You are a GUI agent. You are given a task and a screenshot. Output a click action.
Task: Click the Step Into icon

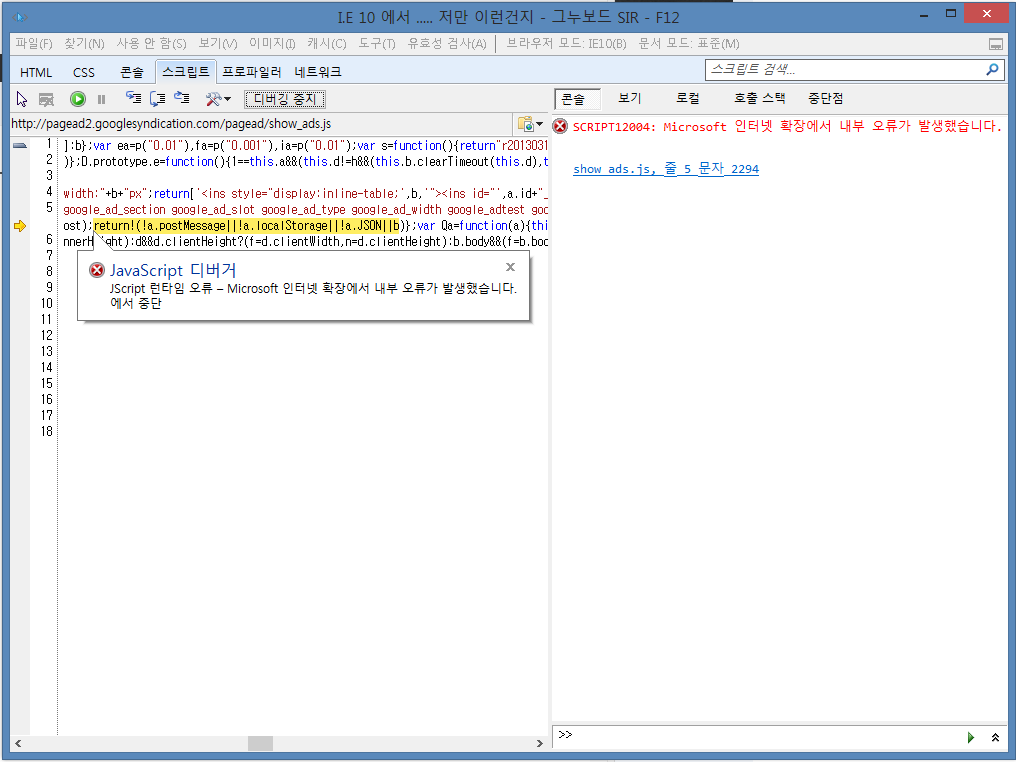(x=133, y=99)
